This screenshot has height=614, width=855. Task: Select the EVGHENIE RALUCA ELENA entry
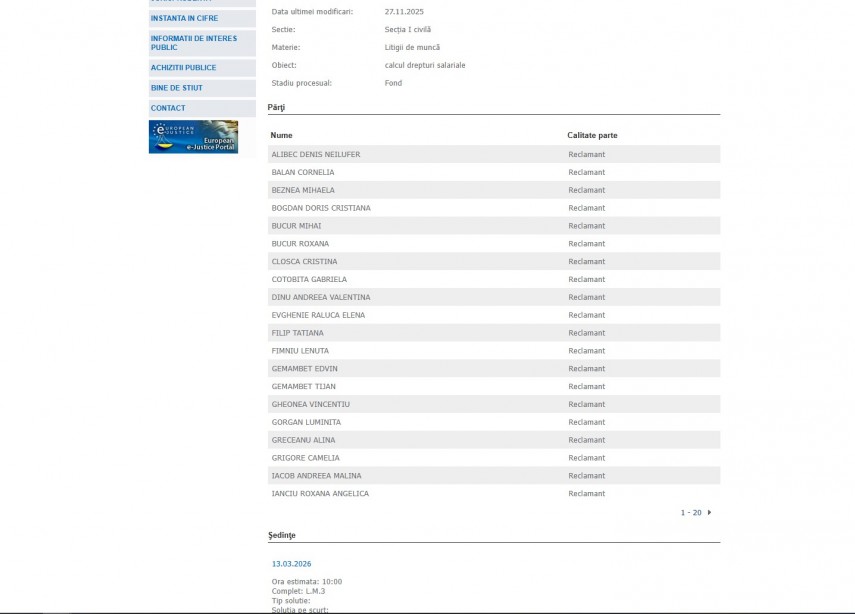coord(318,315)
